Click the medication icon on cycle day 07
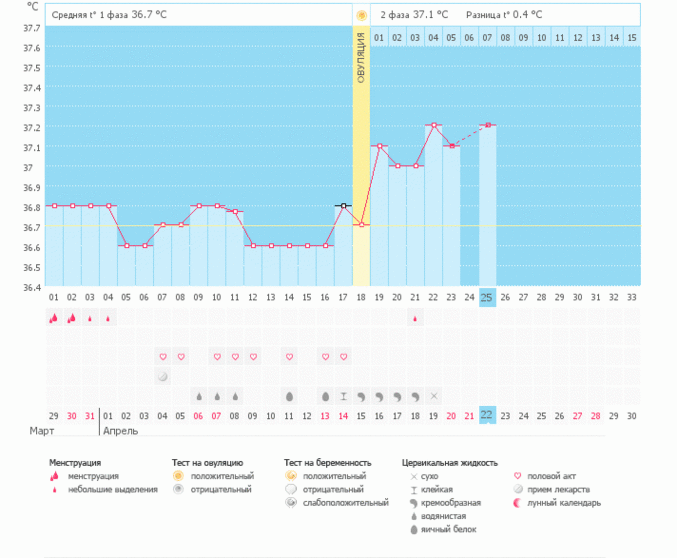Image resolution: width=677 pixels, height=558 pixels. coord(162,376)
